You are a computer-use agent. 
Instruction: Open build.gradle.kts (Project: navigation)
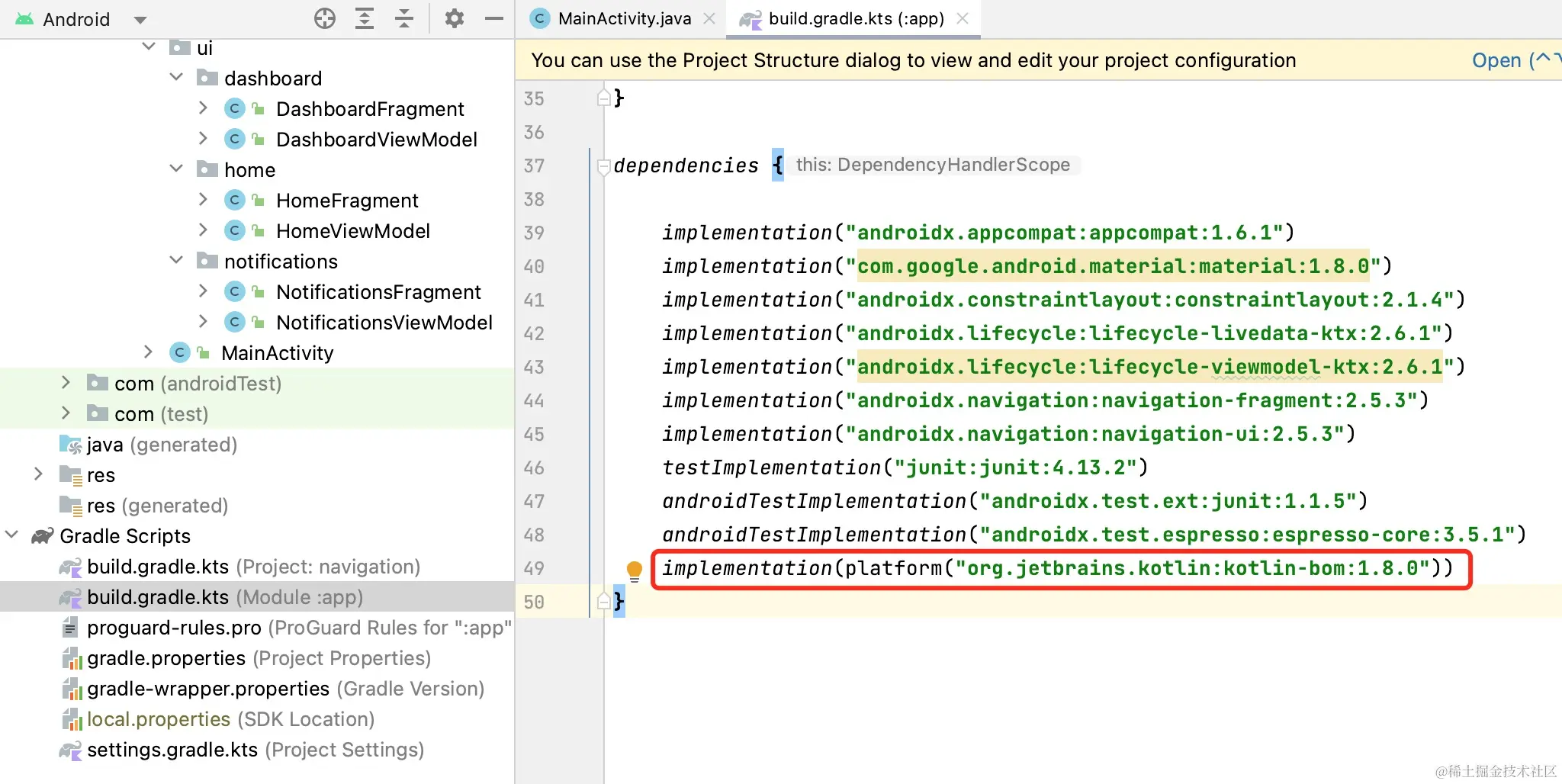click(x=253, y=567)
